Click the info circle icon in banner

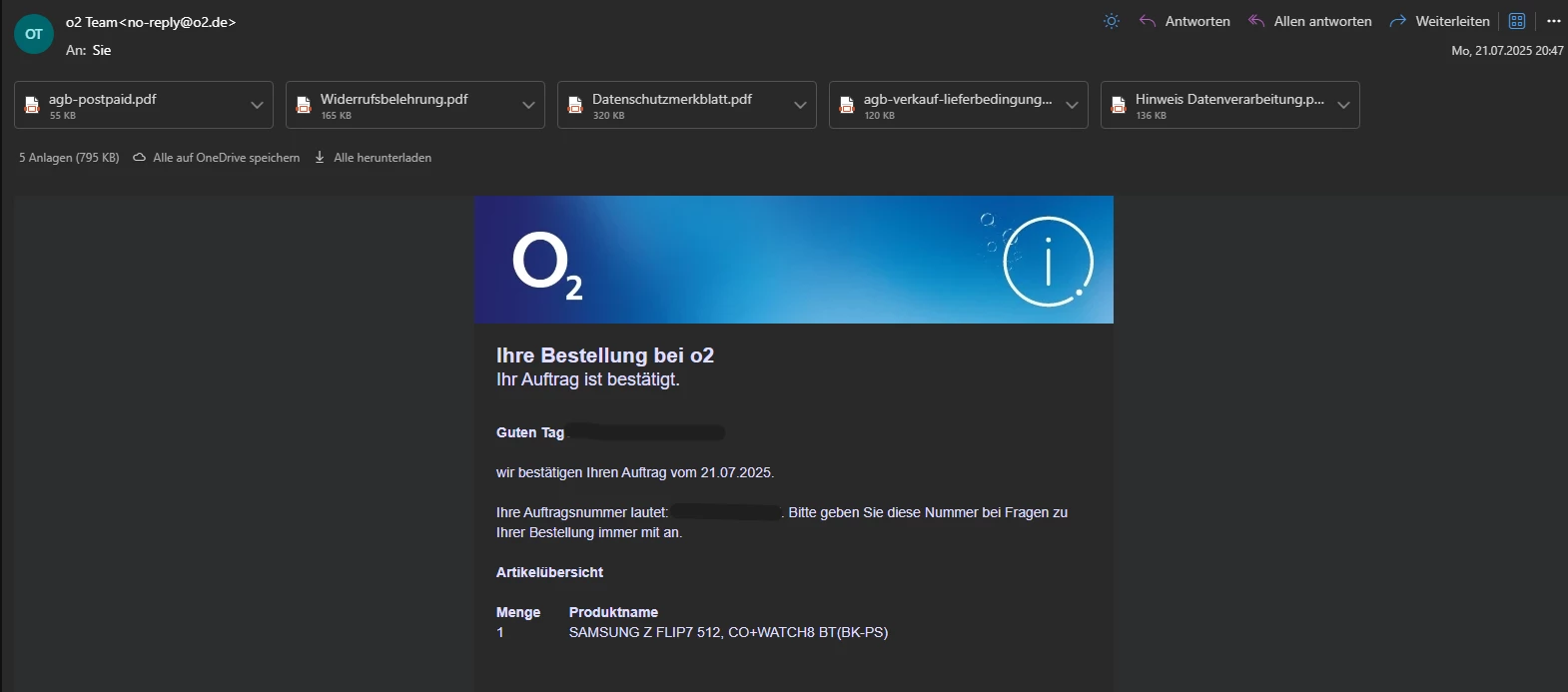click(1048, 262)
